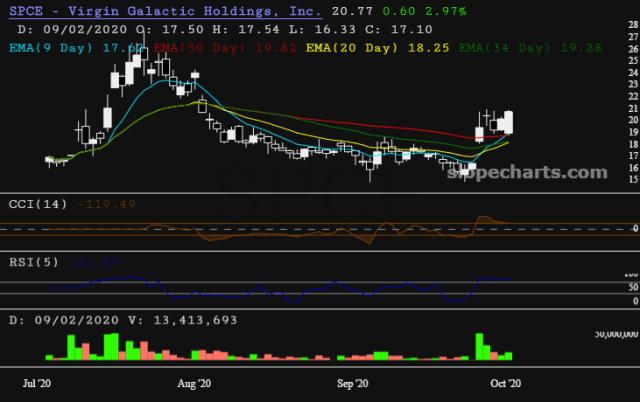Click the price change 2.97% in header
640x402 pixels.
pos(446,11)
